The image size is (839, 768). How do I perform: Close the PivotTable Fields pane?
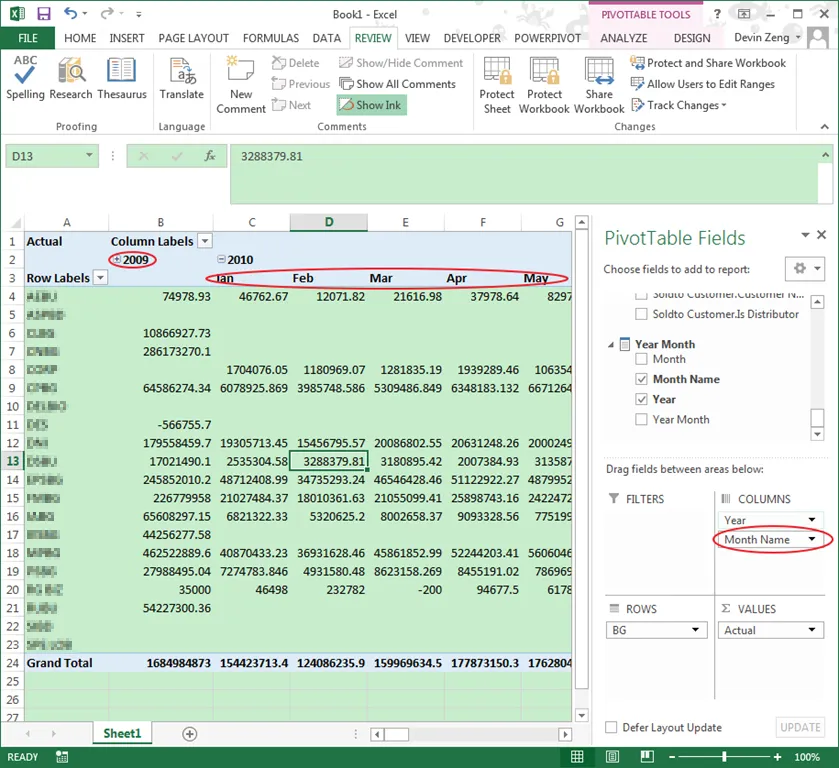[821, 235]
